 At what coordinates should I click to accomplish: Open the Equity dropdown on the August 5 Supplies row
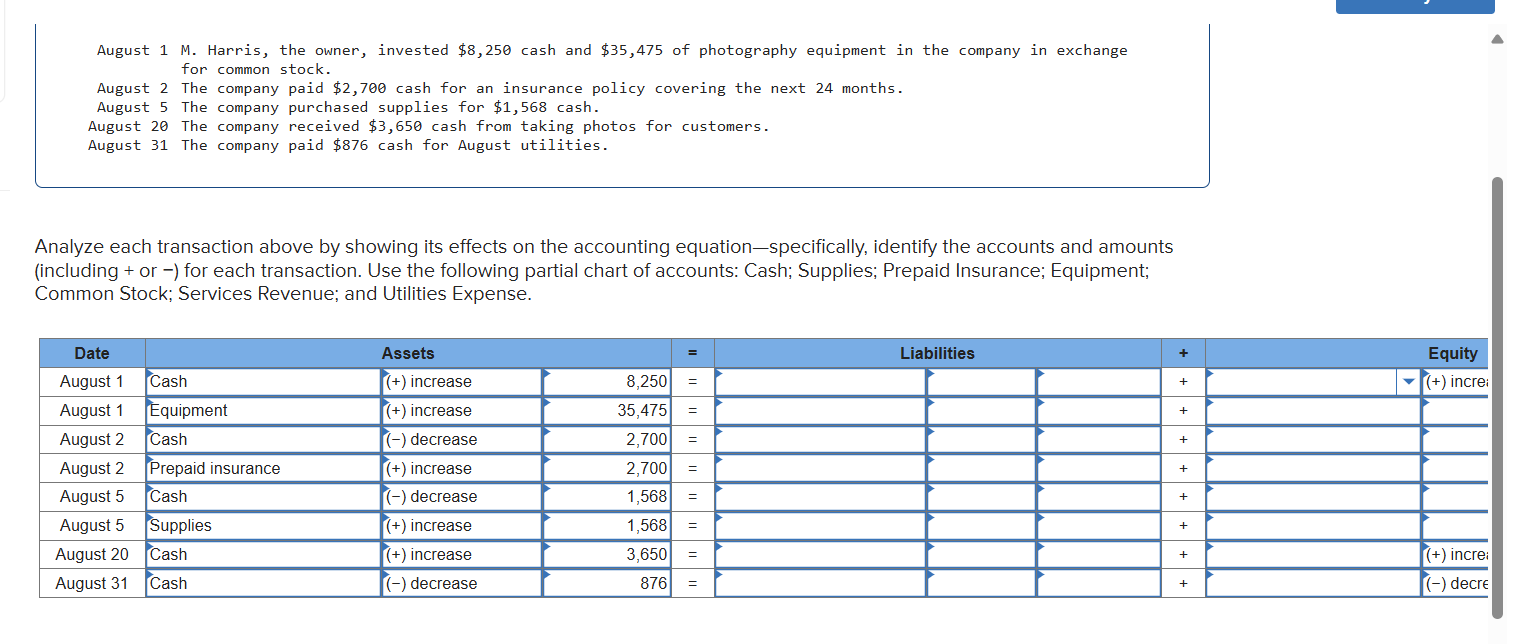click(x=1310, y=525)
